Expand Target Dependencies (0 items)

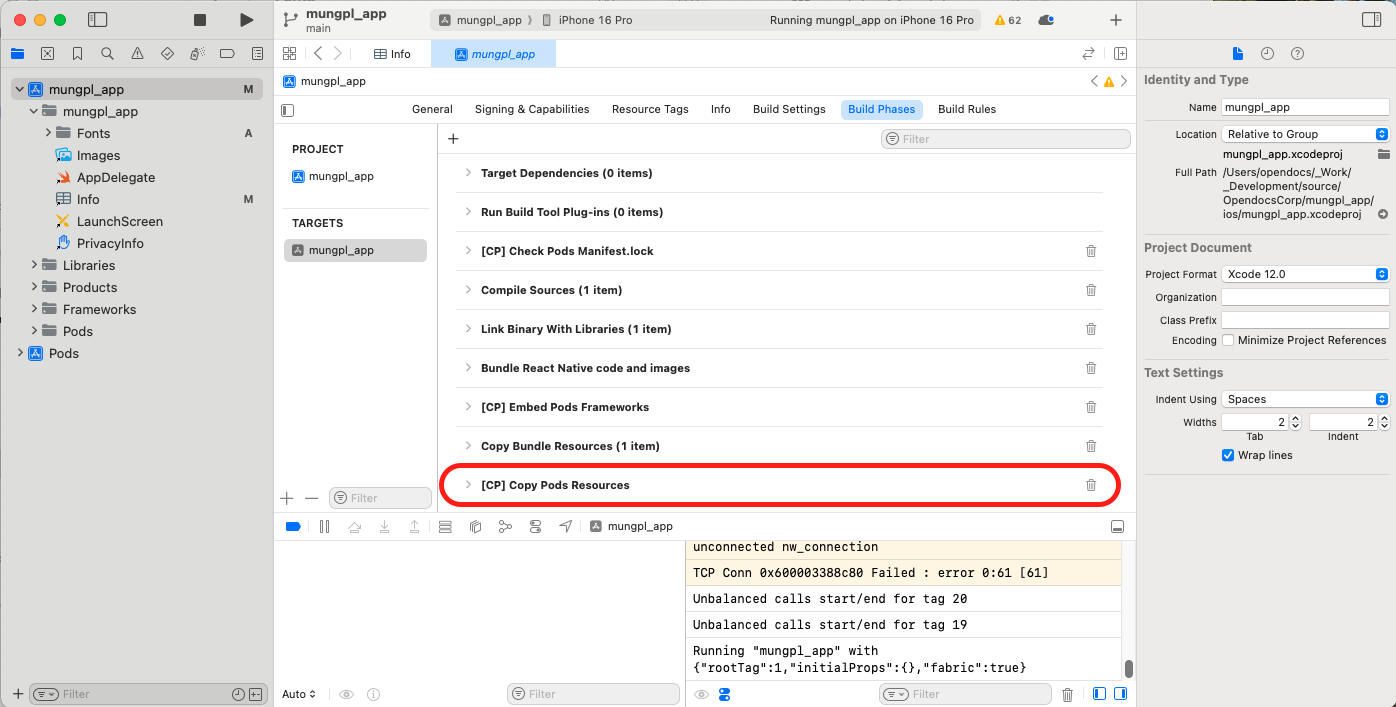point(467,173)
